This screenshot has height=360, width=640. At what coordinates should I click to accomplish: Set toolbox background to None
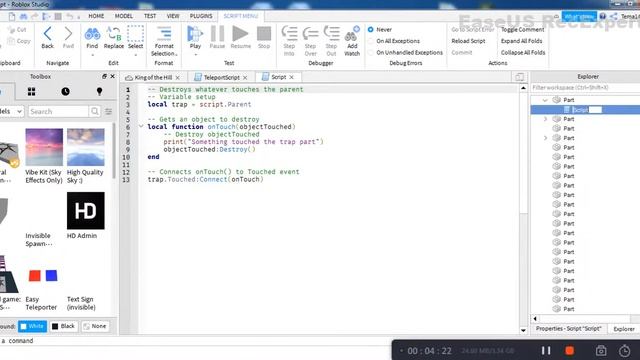pos(95,326)
